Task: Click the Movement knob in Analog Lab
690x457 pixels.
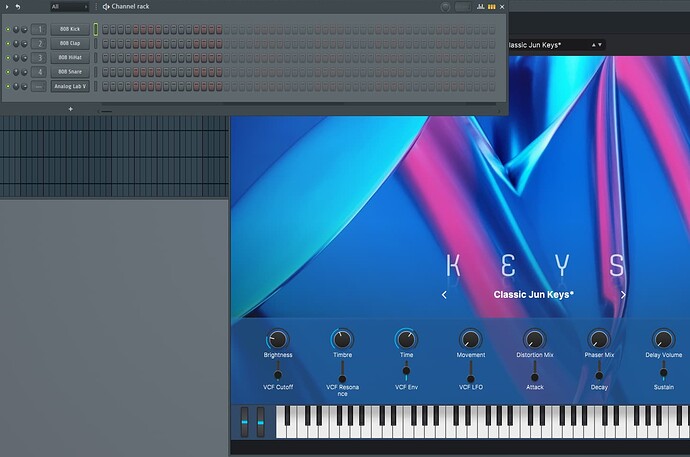Action: pyautogui.click(x=470, y=340)
